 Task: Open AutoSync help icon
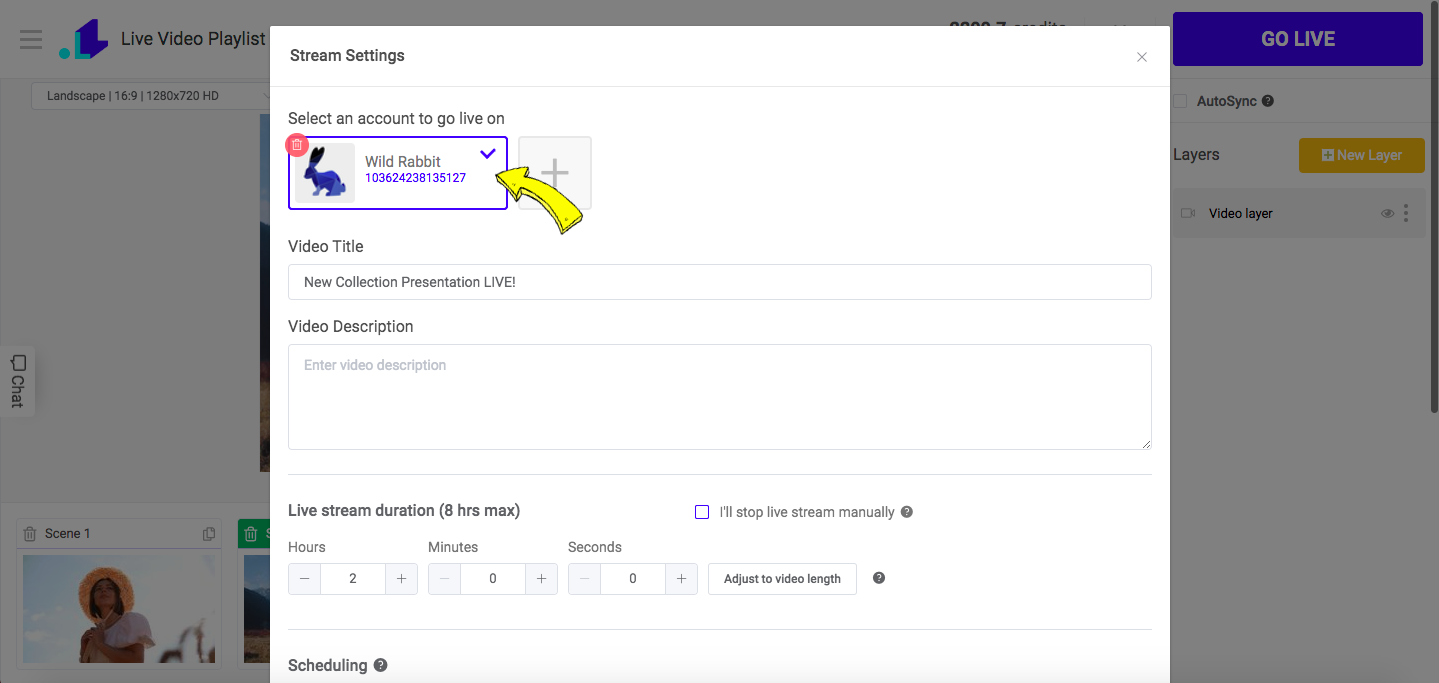coord(1268,101)
